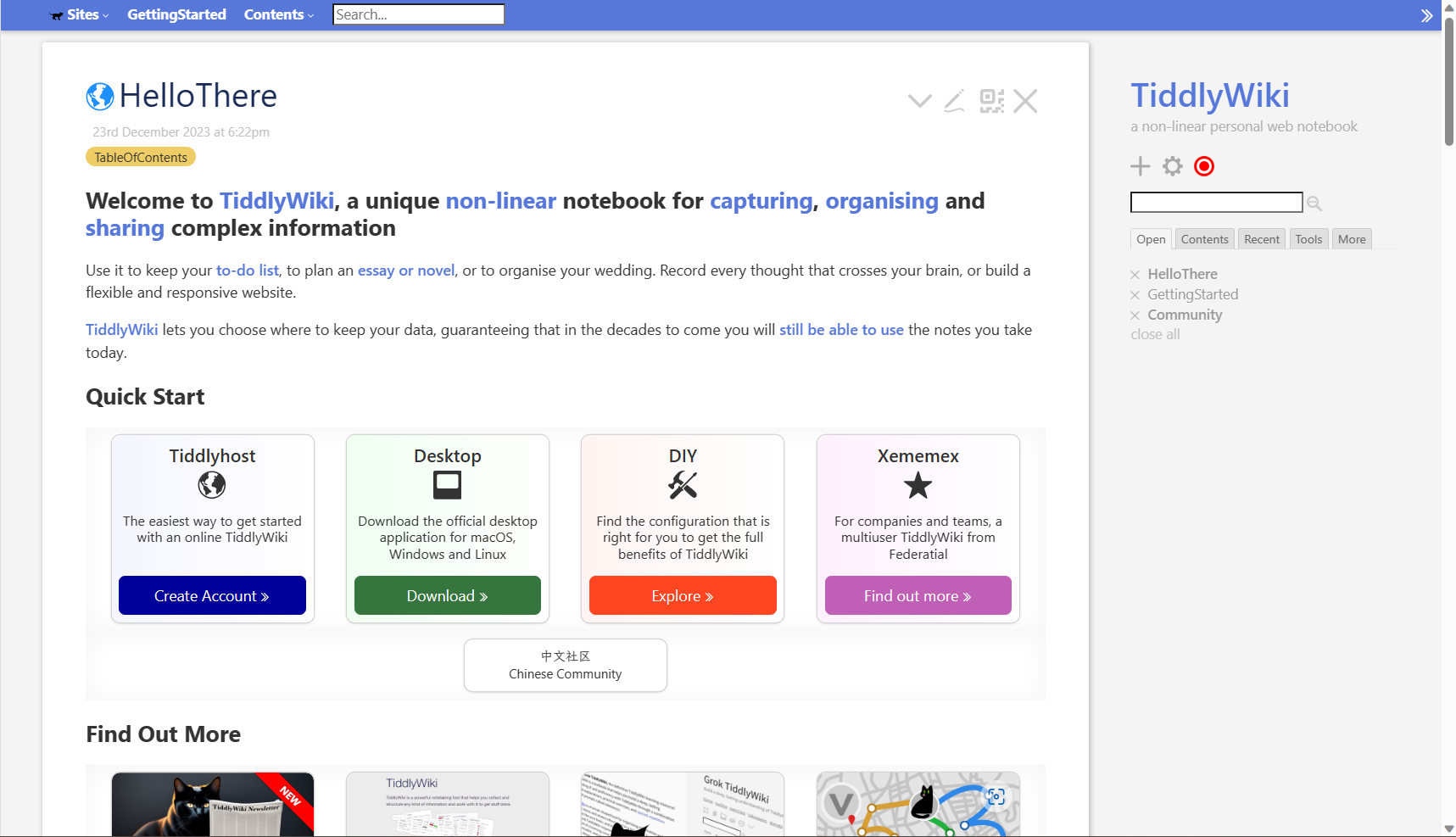
Task: Close HelloThere in the open tiddlers list
Action: click(1135, 275)
